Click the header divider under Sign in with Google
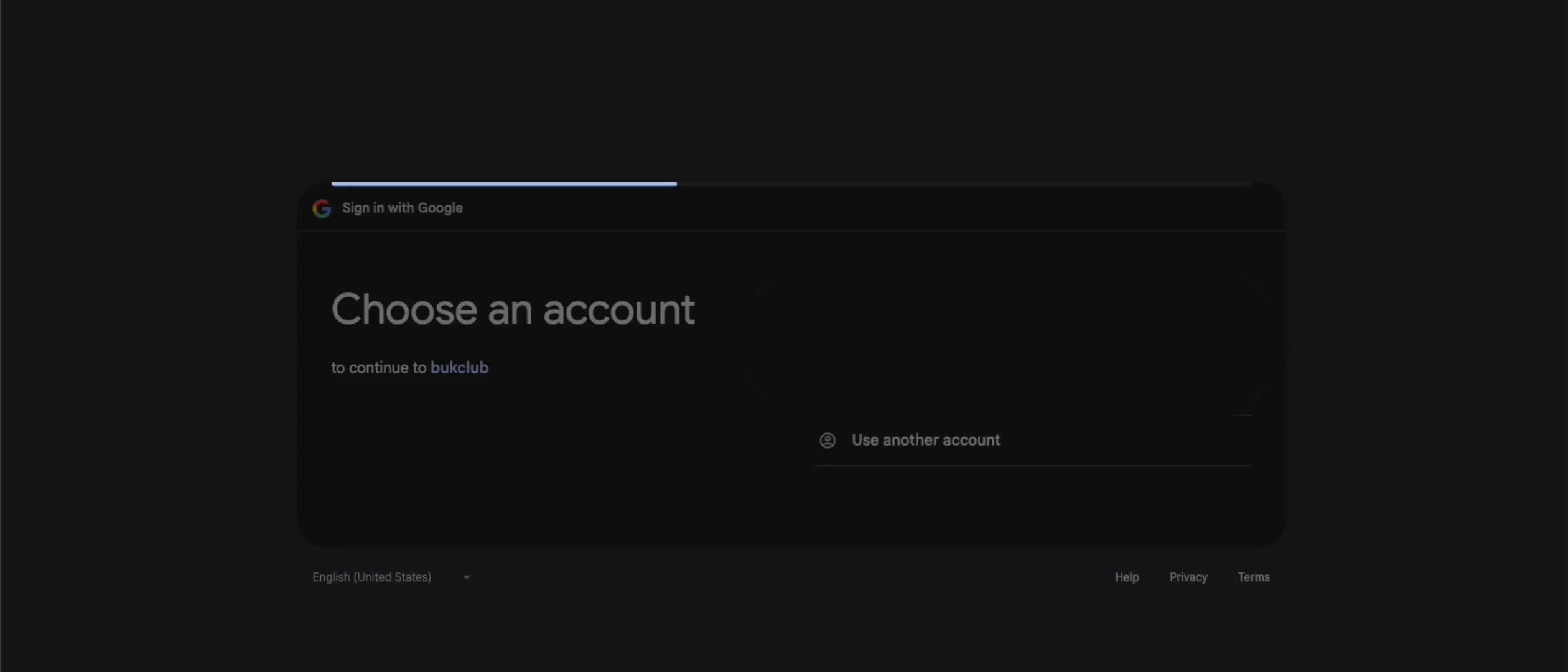 790,231
